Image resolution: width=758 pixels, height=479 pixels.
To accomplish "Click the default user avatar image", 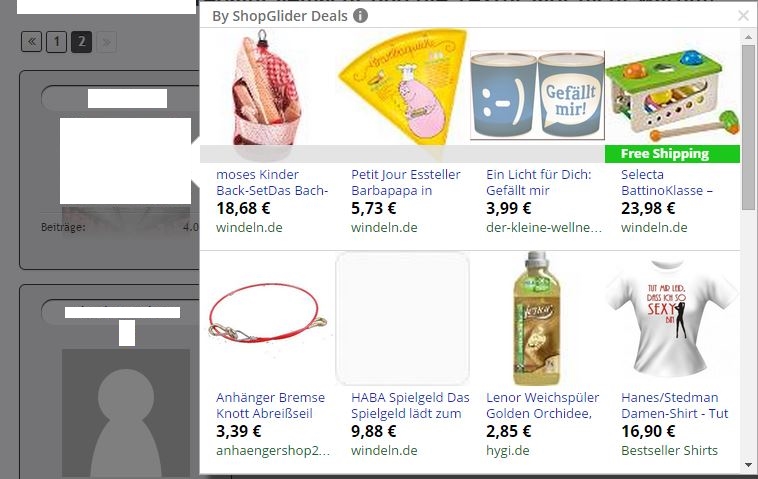I will pyautogui.click(x=126, y=413).
